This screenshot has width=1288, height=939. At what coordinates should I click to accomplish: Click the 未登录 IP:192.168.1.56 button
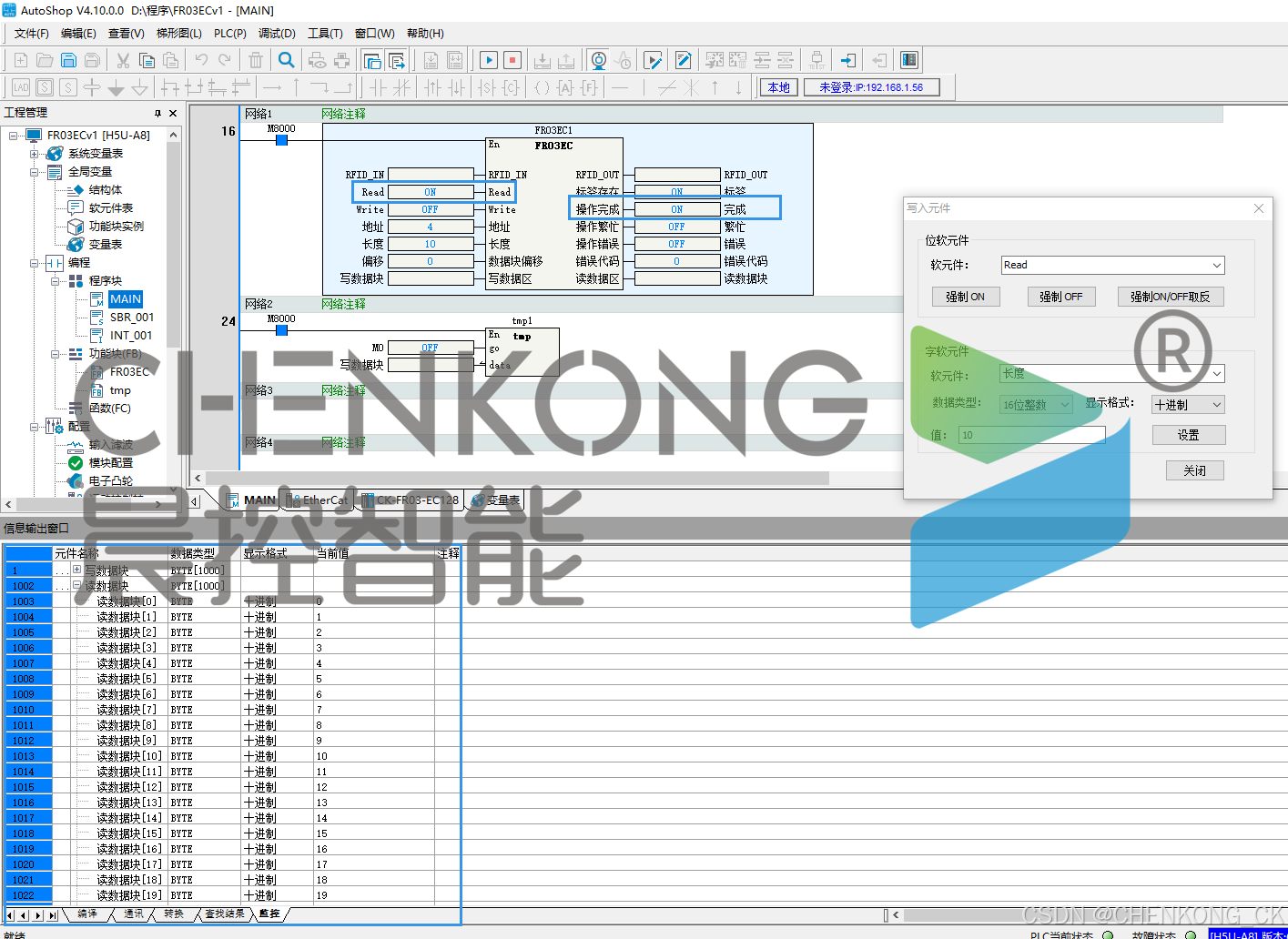(871, 87)
